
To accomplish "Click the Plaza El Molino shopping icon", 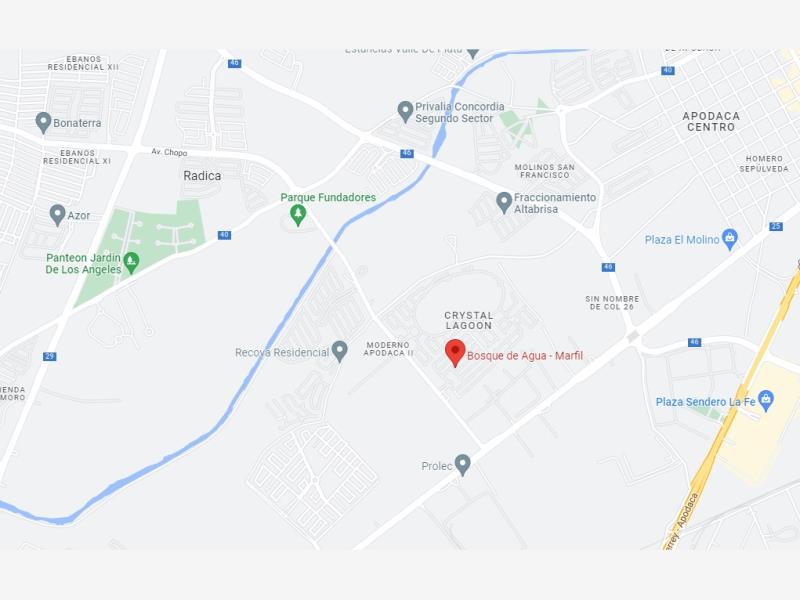I will click(x=730, y=239).
